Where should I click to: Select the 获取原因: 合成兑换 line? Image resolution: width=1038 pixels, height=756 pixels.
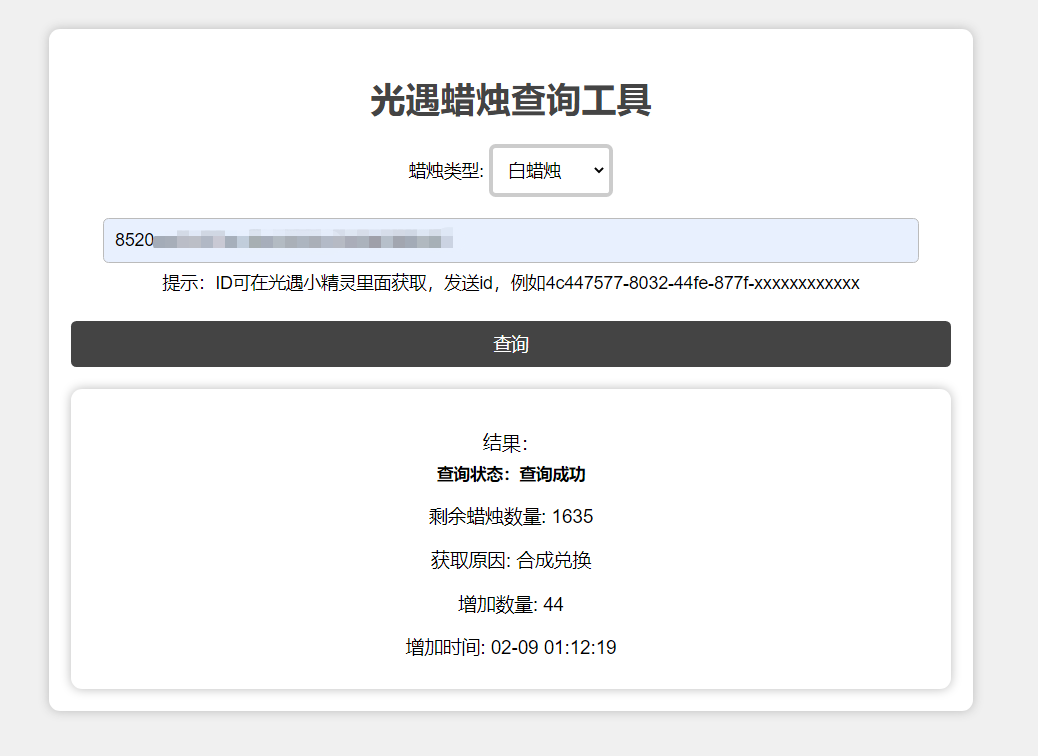click(x=510, y=561)
